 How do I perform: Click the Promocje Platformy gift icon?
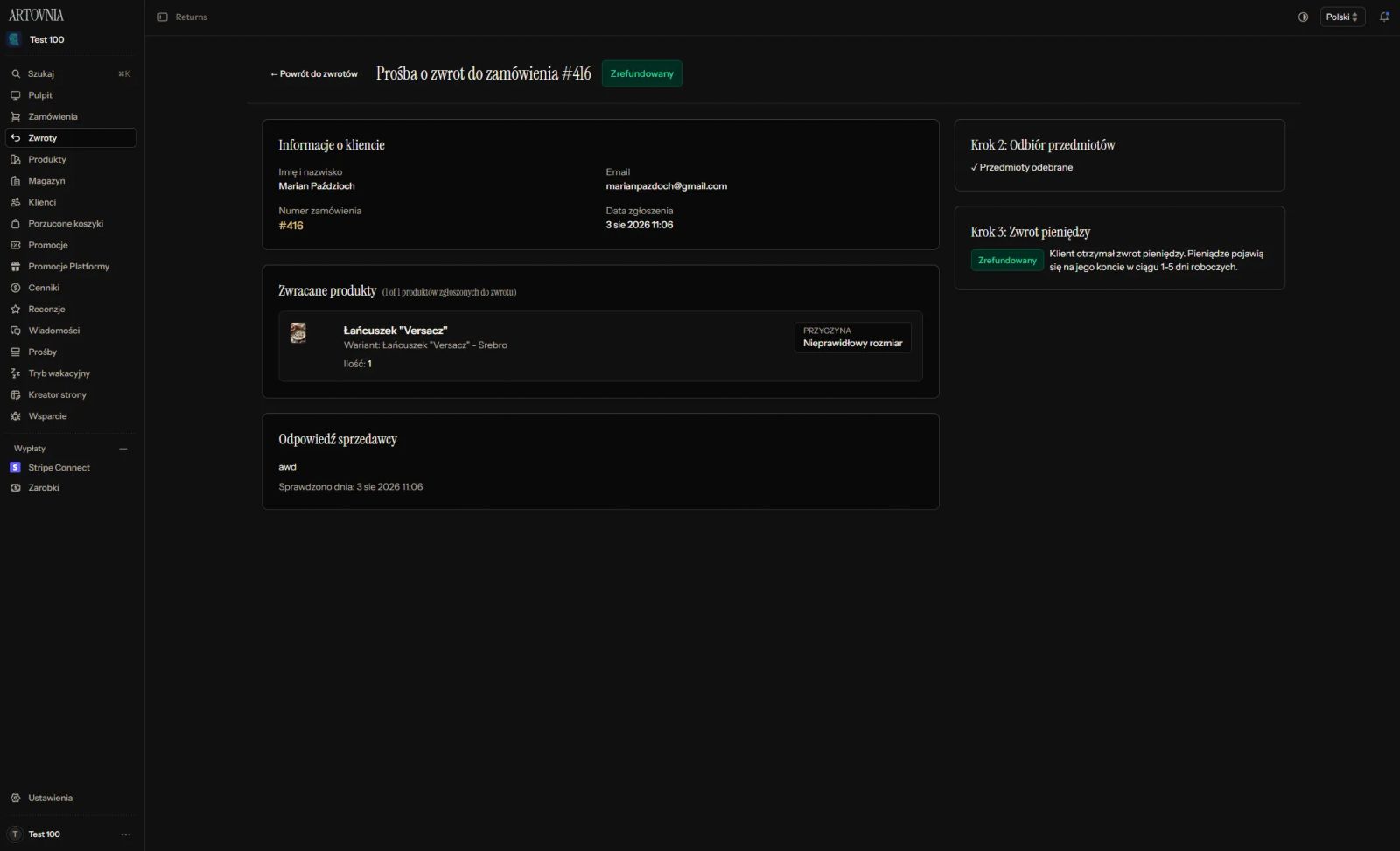(15, 267)
